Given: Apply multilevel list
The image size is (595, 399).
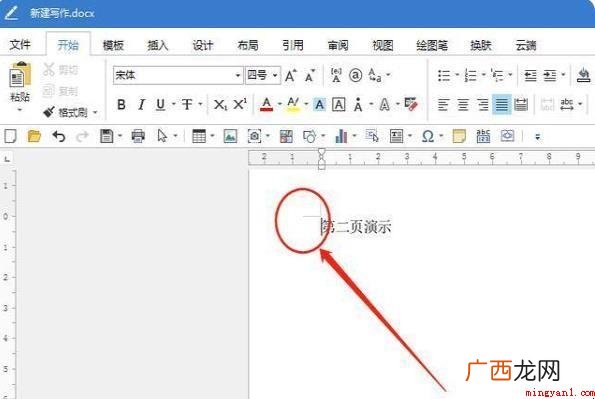Looking at the screenshot, I should [x=497, y=75].
